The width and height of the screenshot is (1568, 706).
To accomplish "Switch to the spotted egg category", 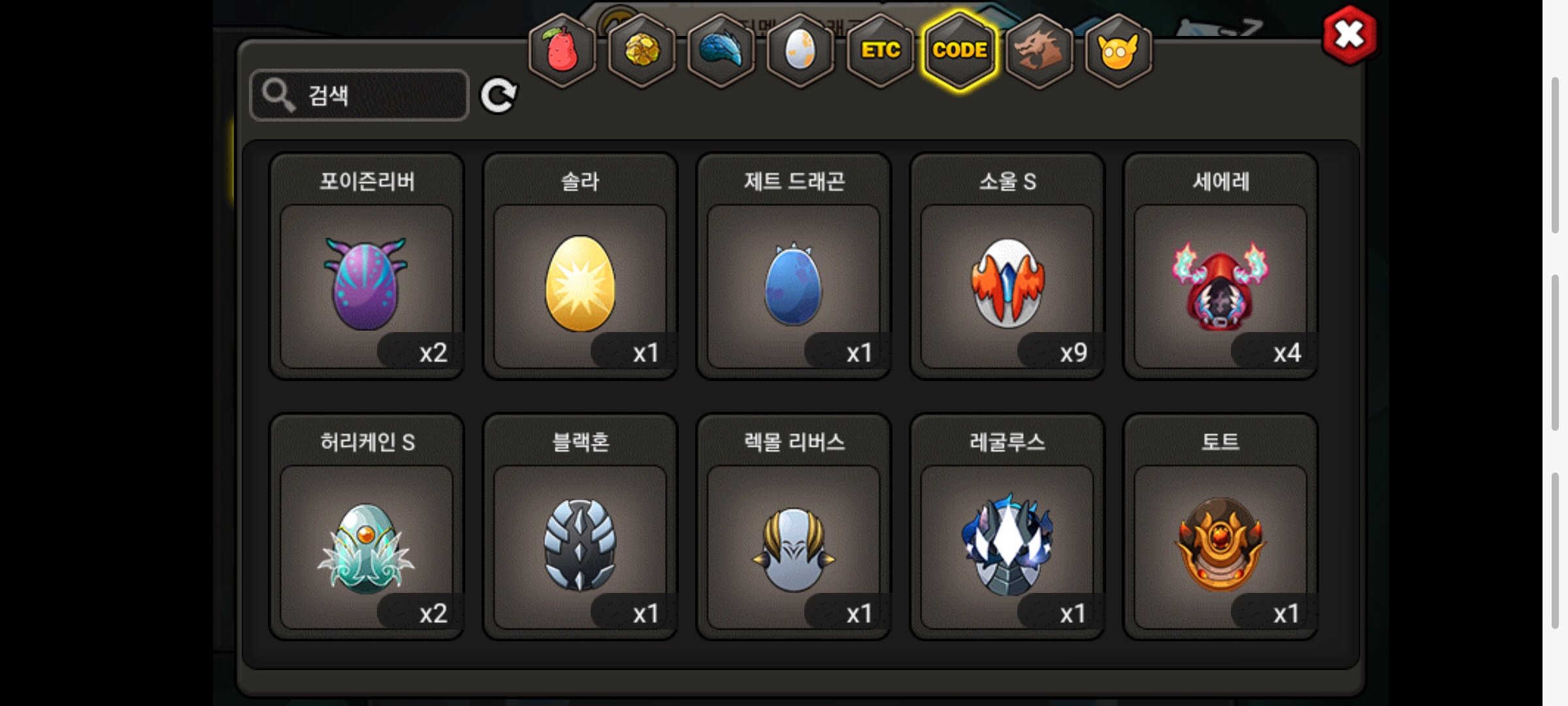I will point(800,50).
